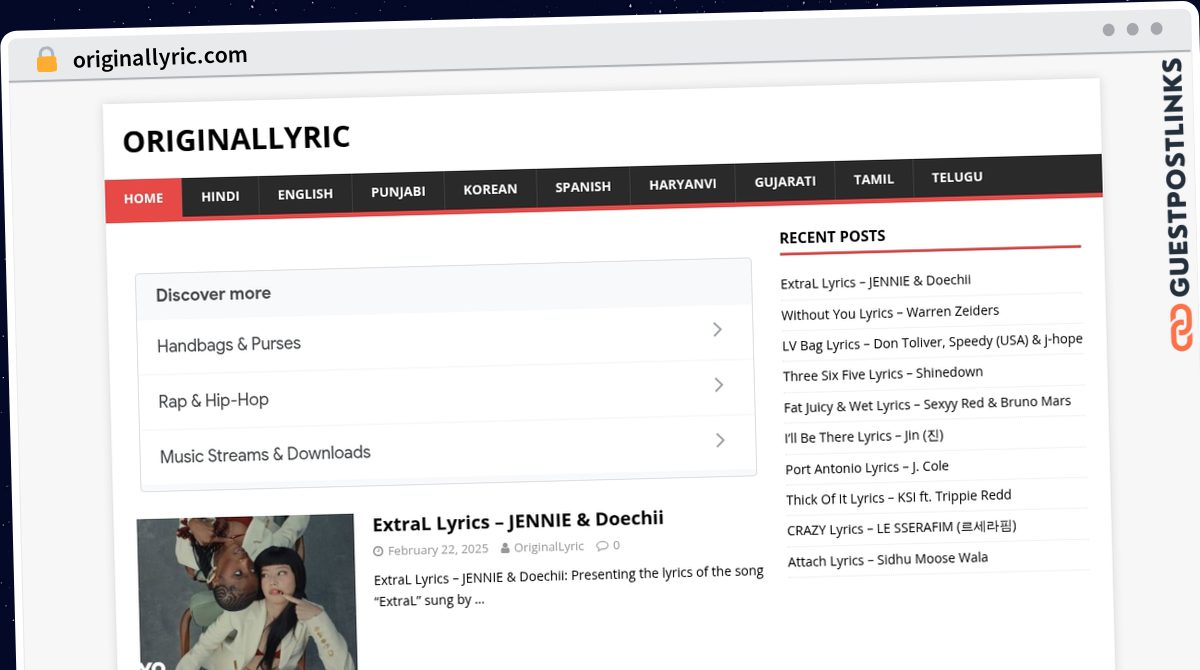Screen dimensions: 1200x670
Task: Open the TAMIL menu item
Action: (874, 179)
